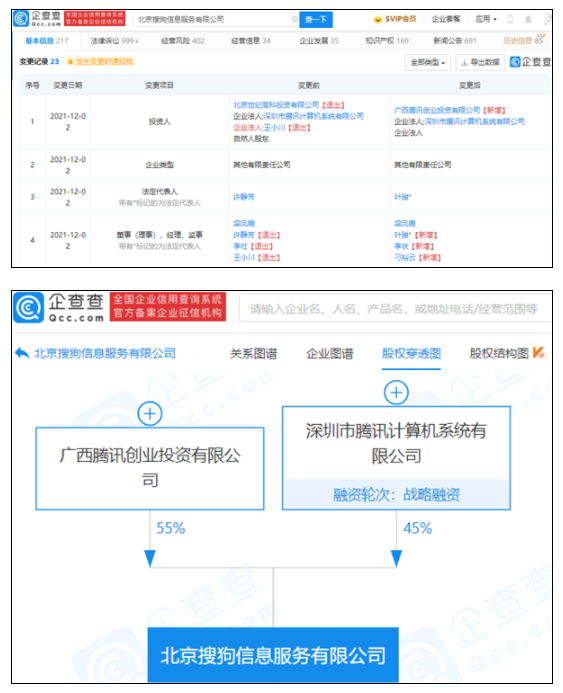Viewport: 563px width, 693px height.
Task: Click the 北京搜狗信息服务有限公司 root node
Action: 273,655
